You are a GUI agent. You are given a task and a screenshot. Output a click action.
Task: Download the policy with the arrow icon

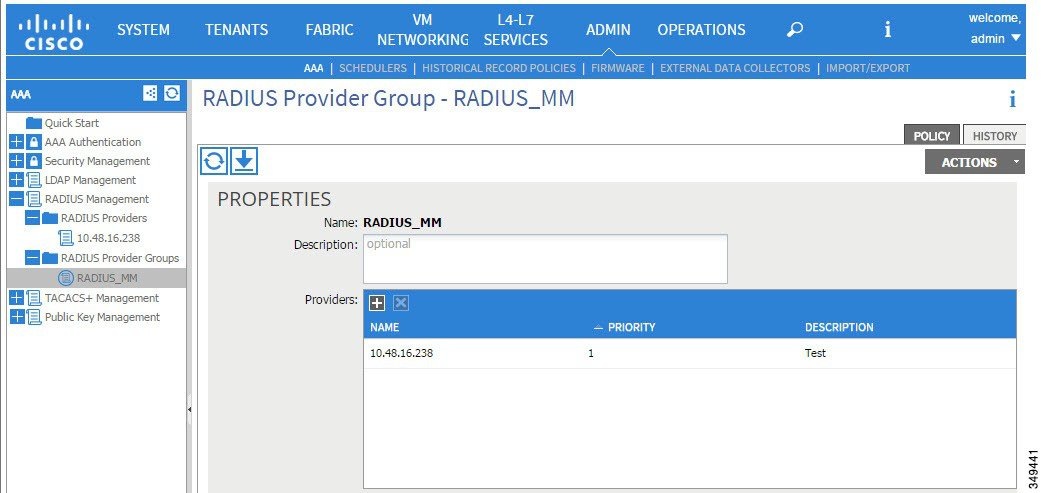click(x=244, y=161)
